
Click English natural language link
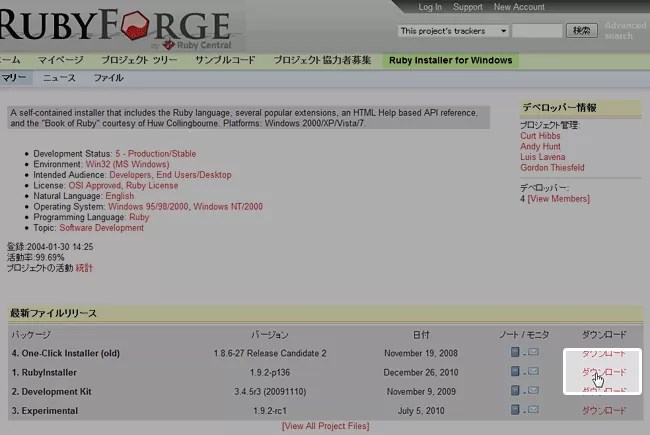click(119, 196)
